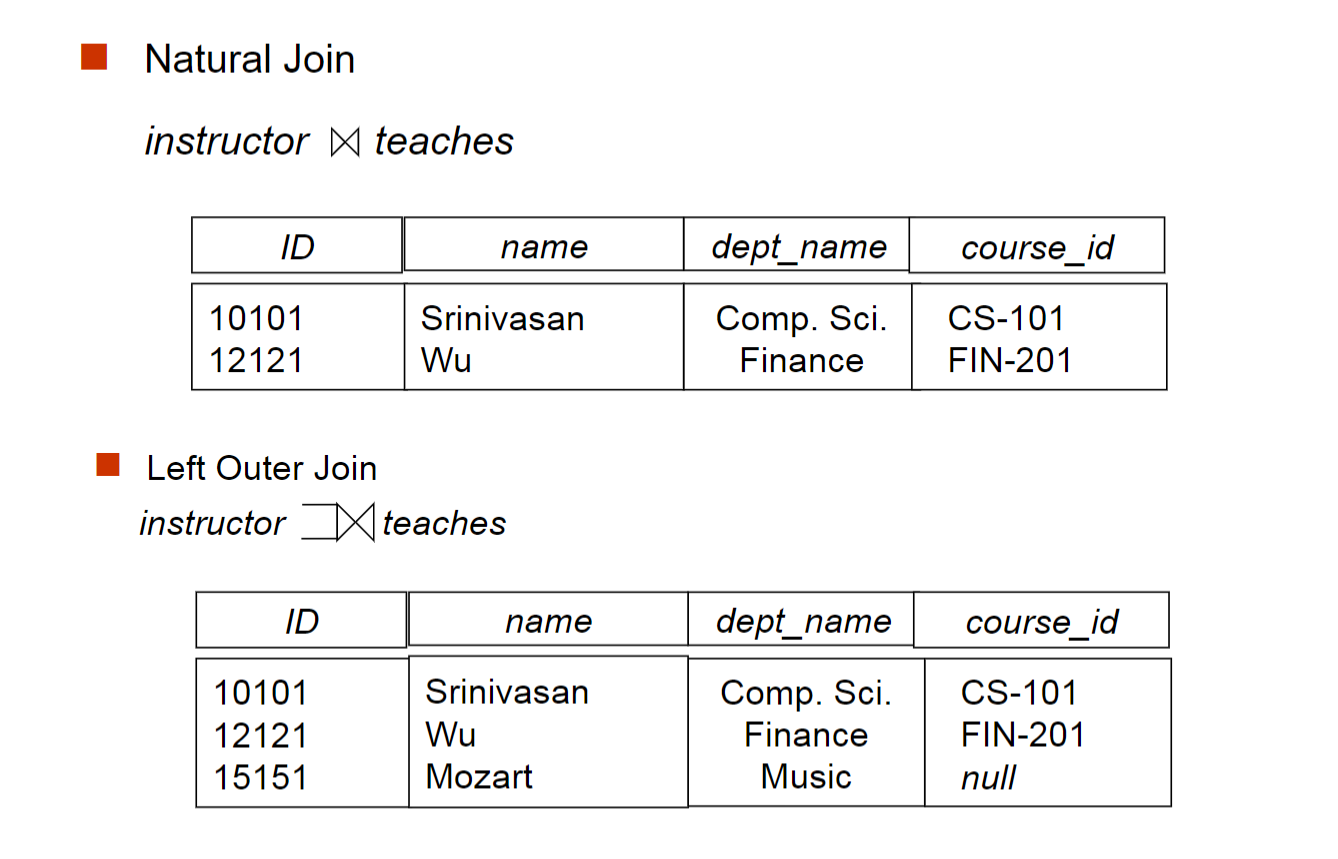The width and height of the screenshot is (1338, 859).
Task: Click FIN-201 in the Left Outer Join table
Action: [1022, 735]
